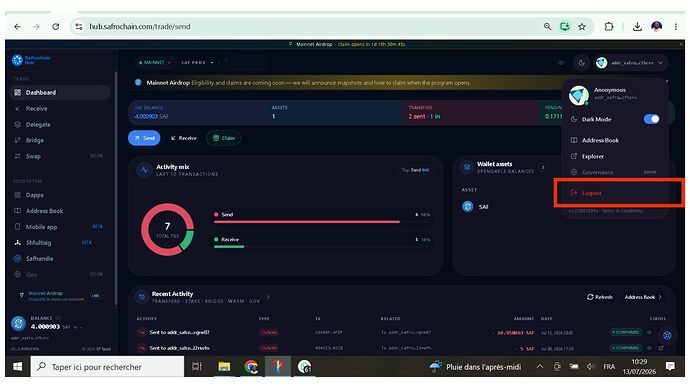Click the sidebar balance avatar icon

pyautogui.click(x=18, y=323)
